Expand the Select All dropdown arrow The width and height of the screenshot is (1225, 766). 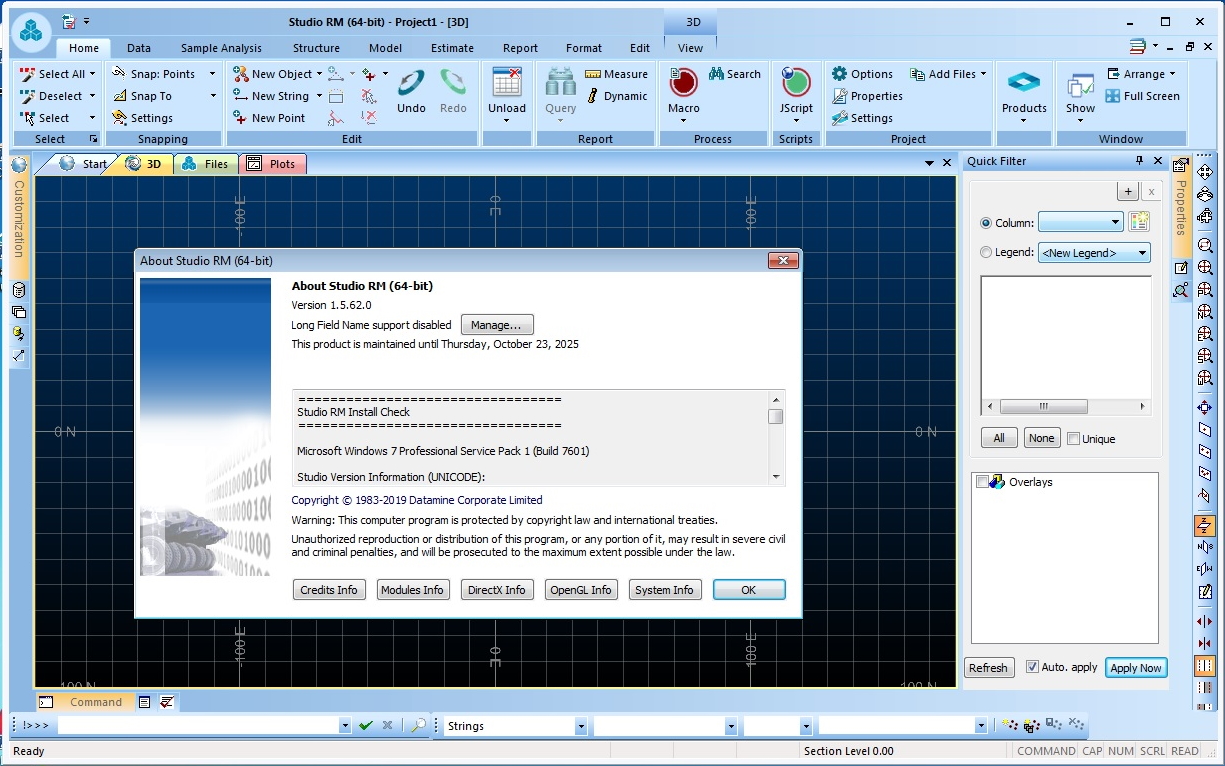pyautogui.click(x=93, y=74)
